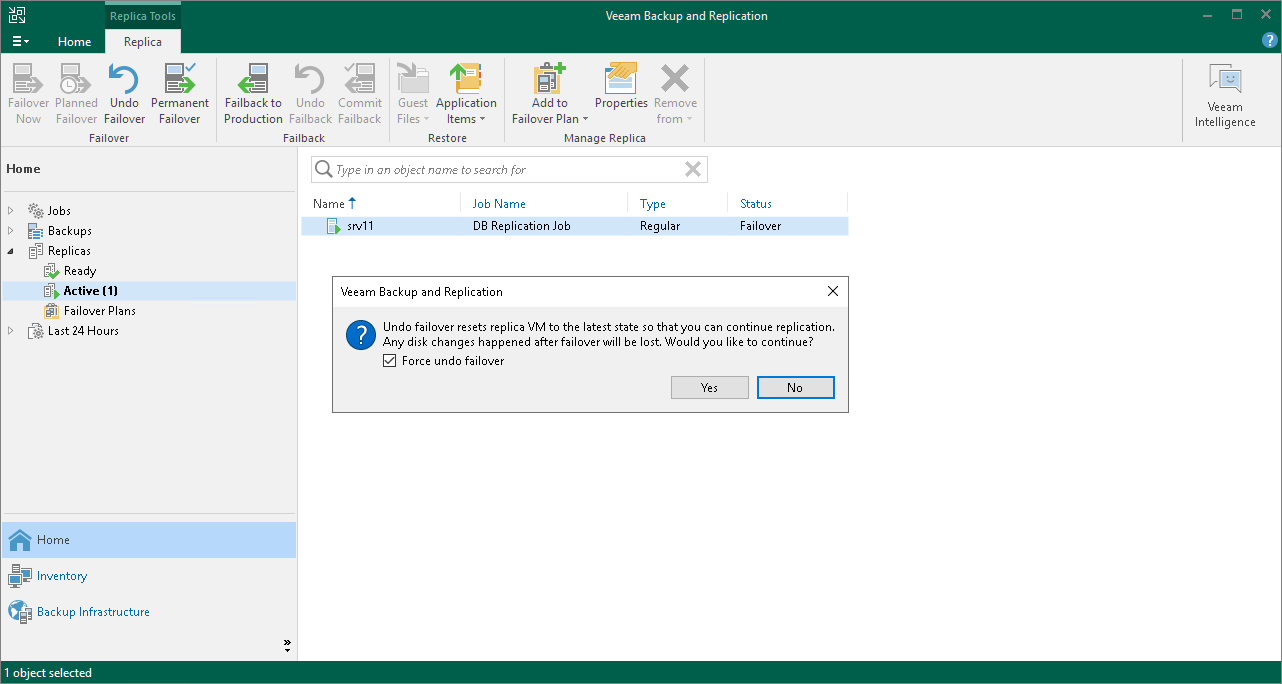This screenshot has height=684, width=1282.
Task: Click the Failover Plans tree icon
Action: coord(52,311)
